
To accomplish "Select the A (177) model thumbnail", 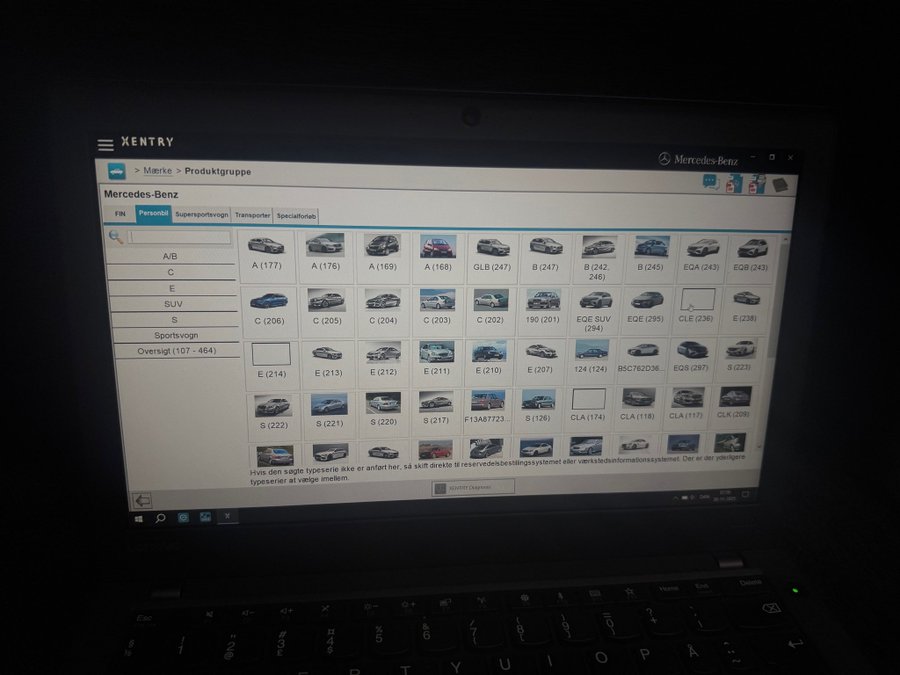I will 265,251.
